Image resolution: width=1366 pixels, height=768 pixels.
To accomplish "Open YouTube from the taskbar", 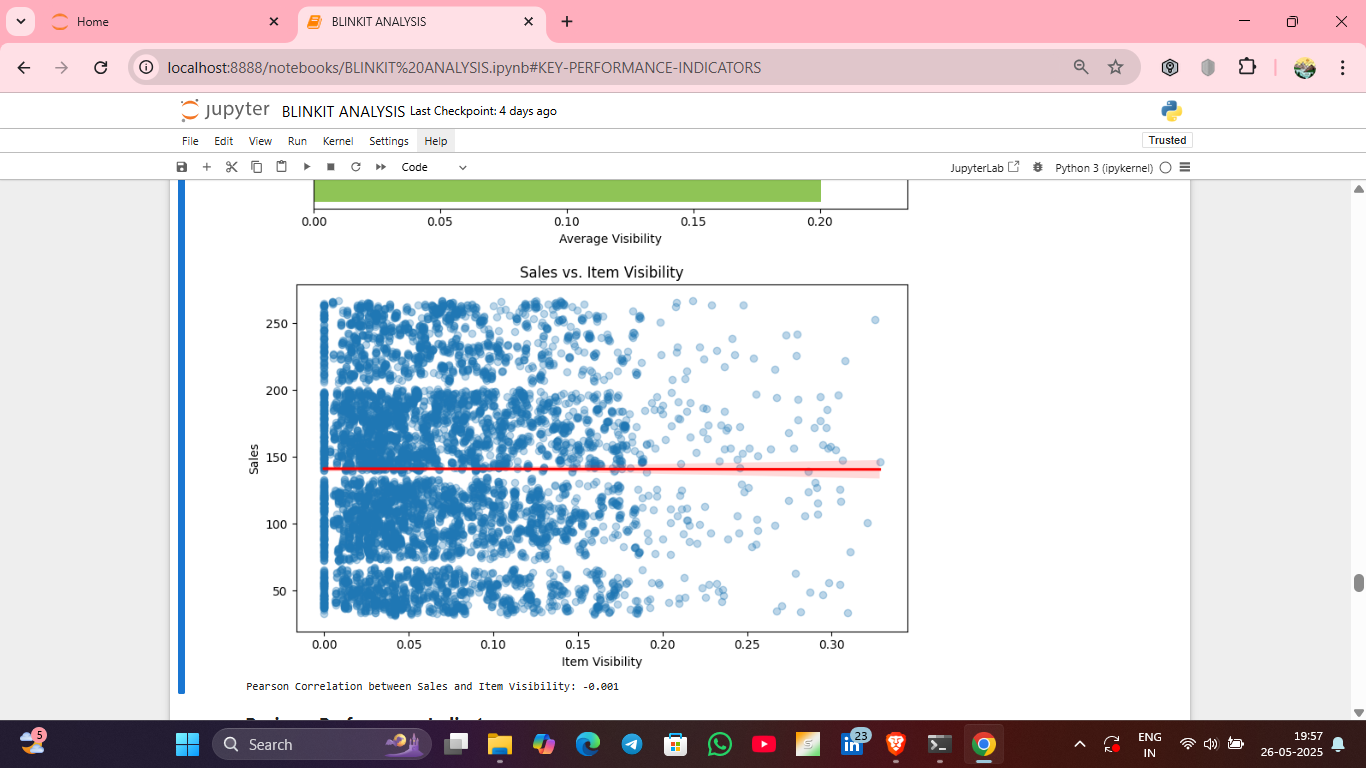I will click(763, 744).
